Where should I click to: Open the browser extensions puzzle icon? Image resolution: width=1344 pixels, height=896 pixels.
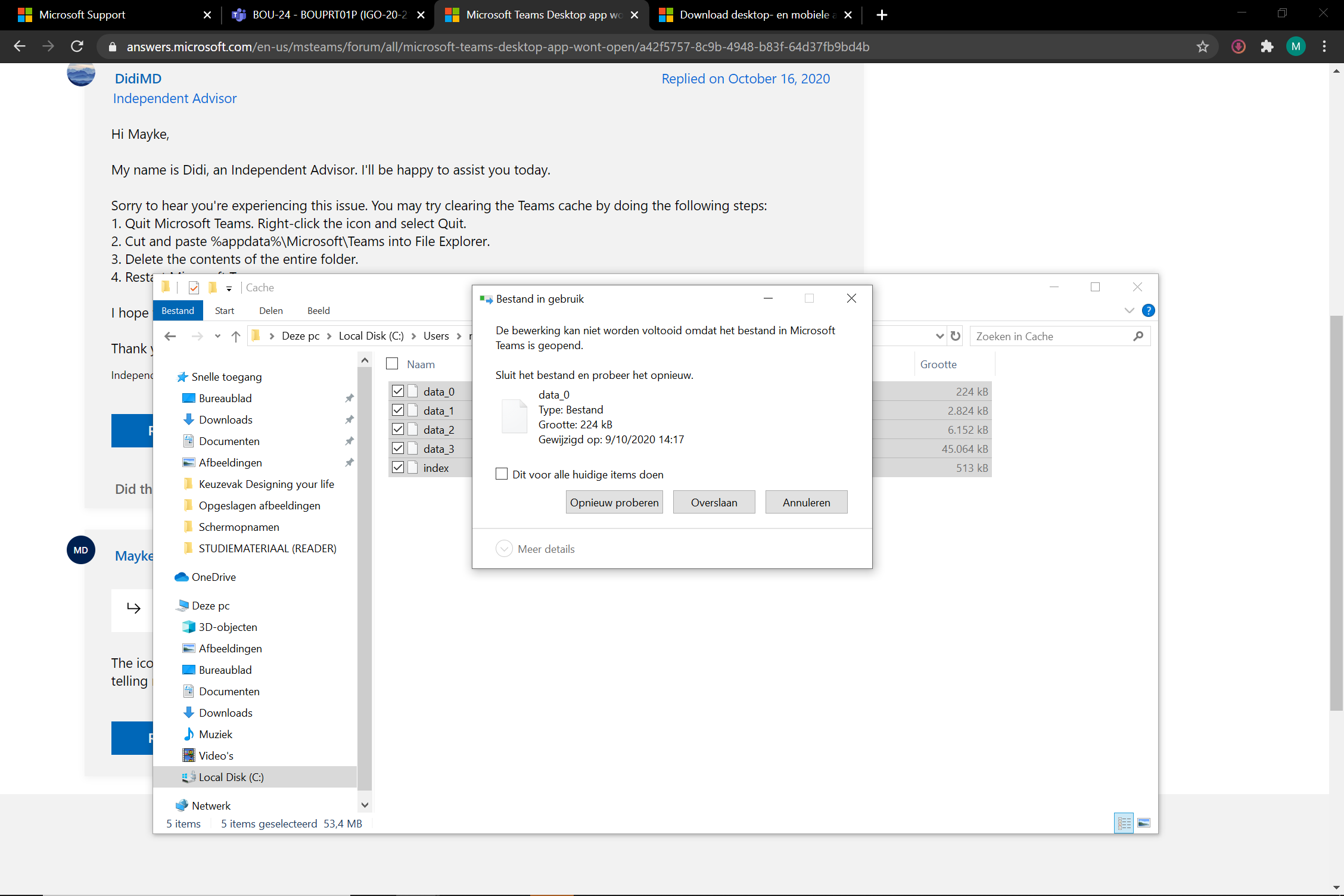coord(1267,46)
